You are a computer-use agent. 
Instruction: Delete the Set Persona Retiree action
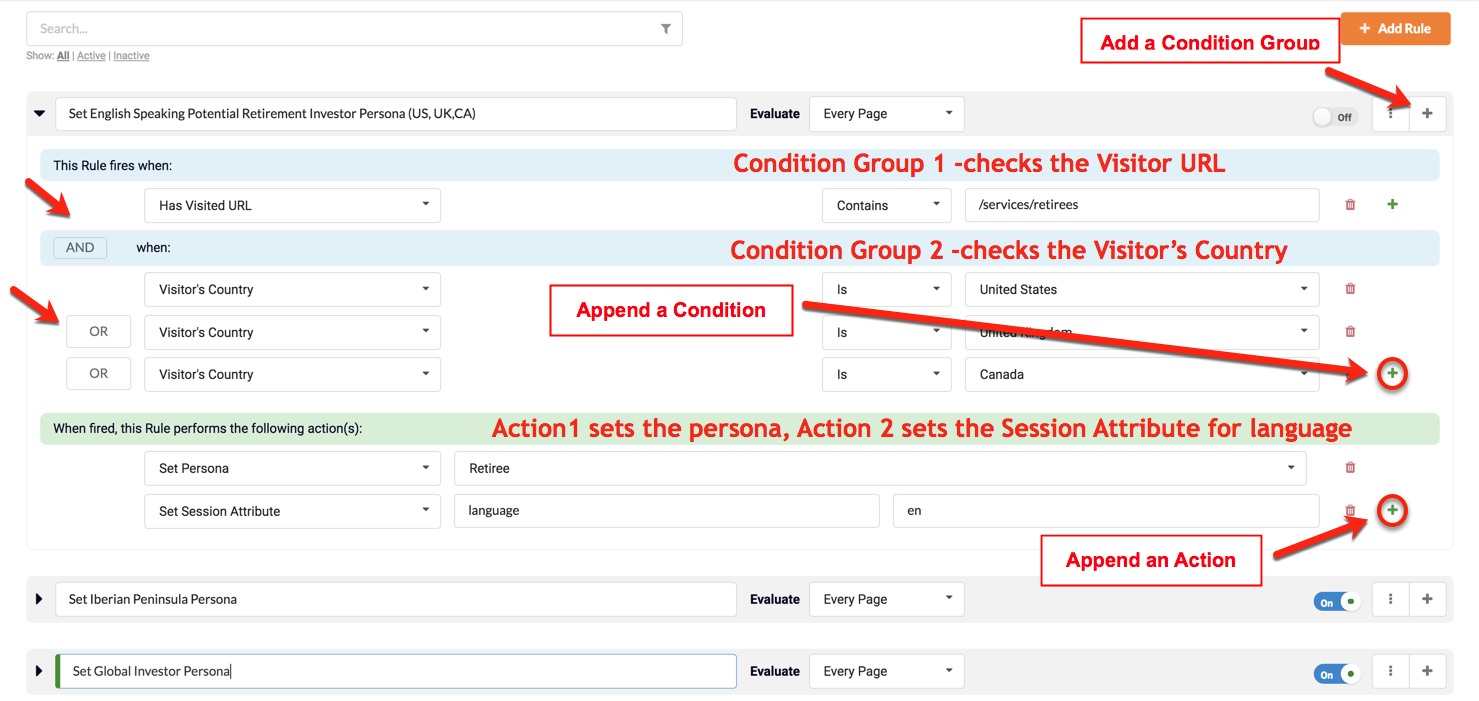point(1350,467)
